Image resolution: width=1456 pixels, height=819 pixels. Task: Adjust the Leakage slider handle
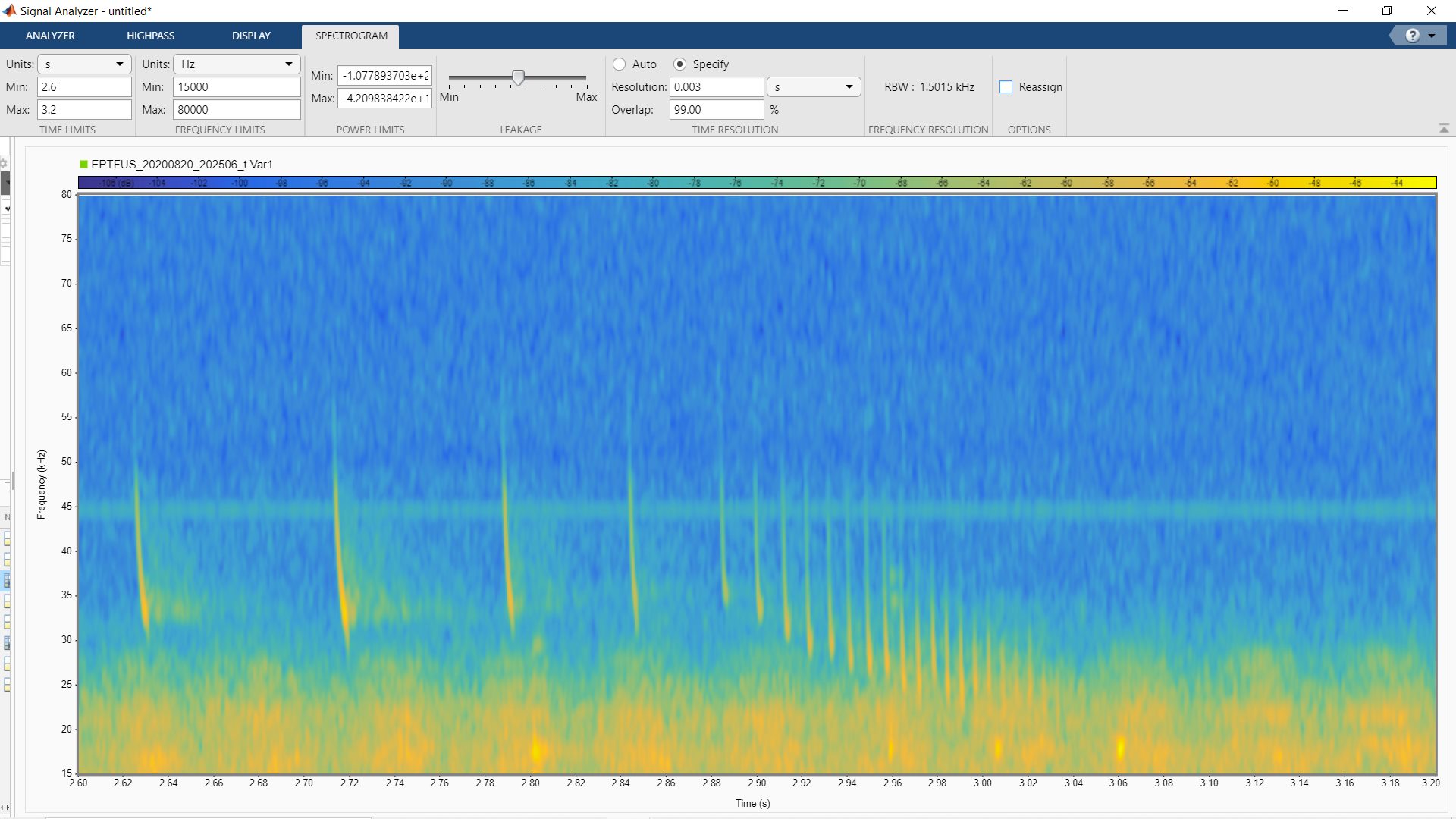coord(519,77)
